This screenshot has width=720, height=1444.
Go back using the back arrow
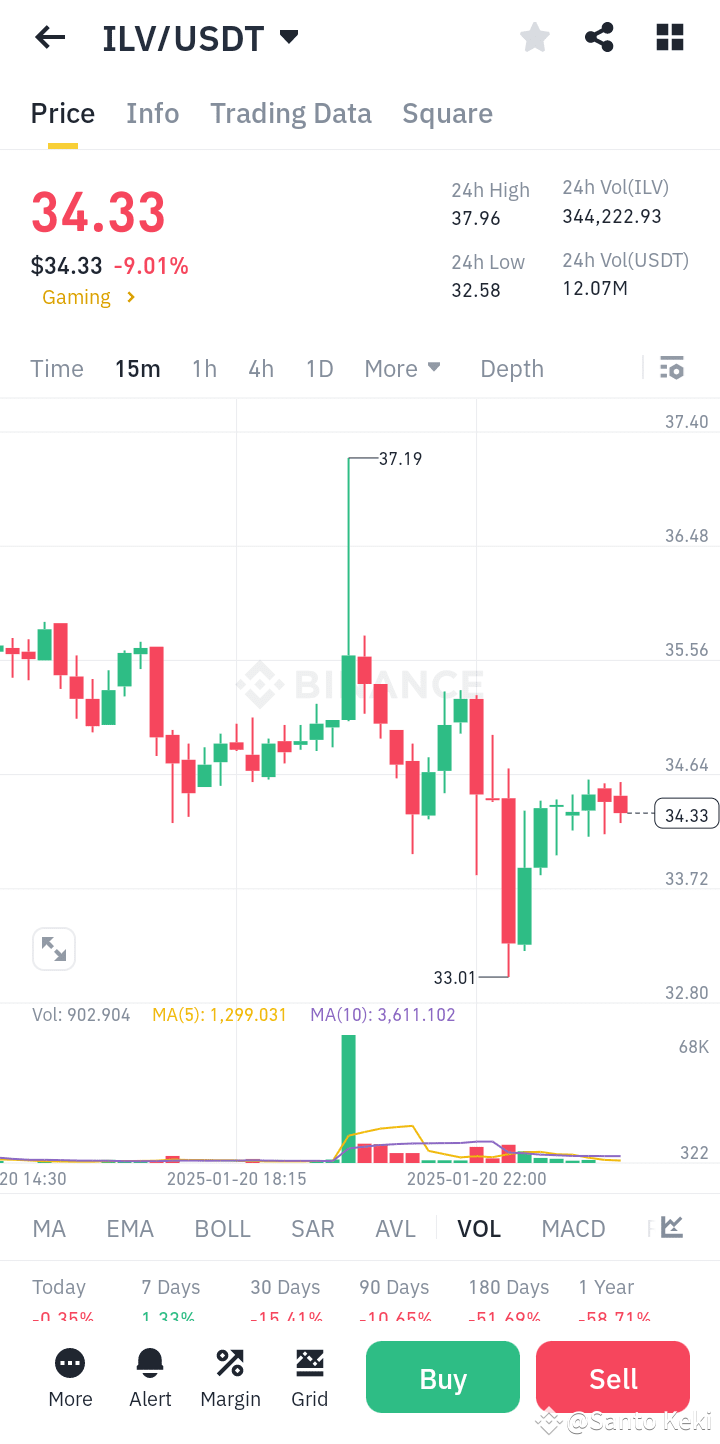tap(49, 37)
